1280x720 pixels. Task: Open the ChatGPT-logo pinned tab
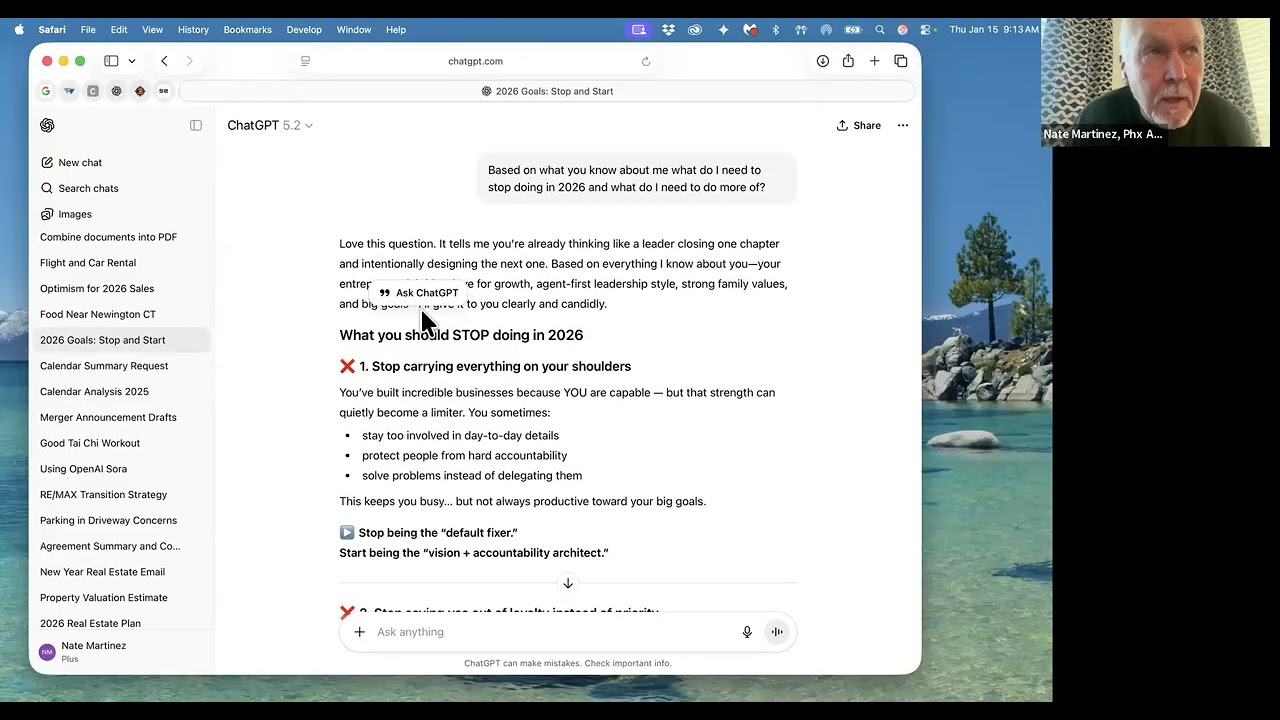(x=116, y=91)
